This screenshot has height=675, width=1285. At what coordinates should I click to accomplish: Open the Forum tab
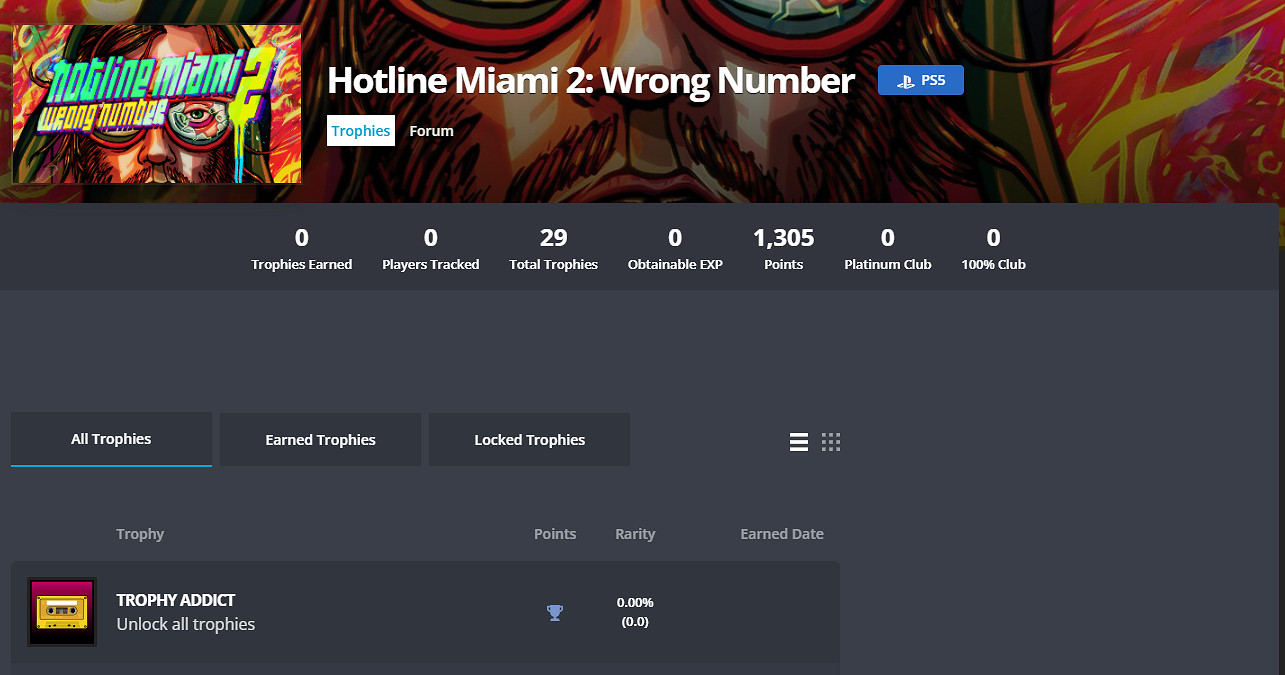point(432,131)
